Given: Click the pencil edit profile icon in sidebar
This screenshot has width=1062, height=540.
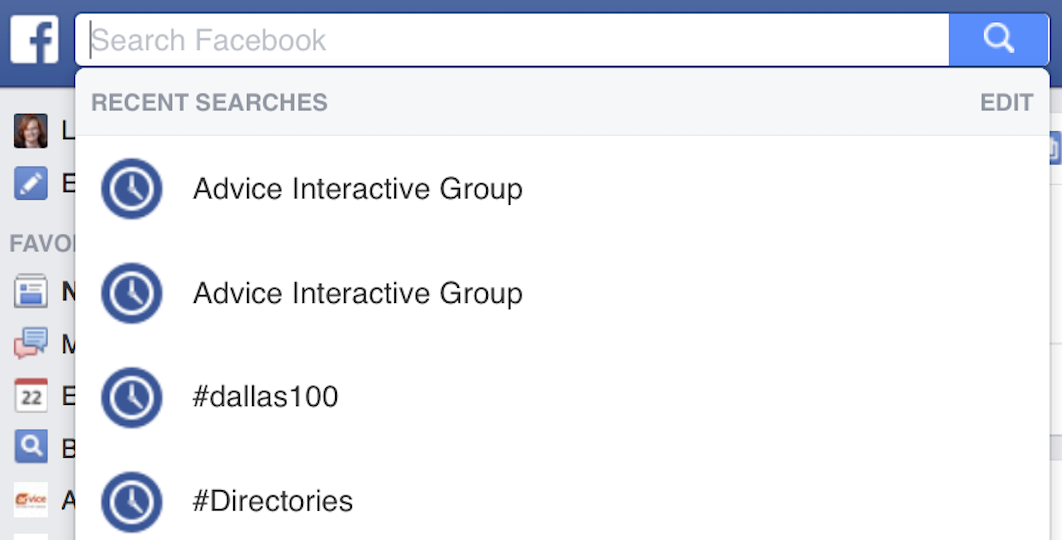Looking at the screenshot, I should pyautogui.click(x=31, y=184).
